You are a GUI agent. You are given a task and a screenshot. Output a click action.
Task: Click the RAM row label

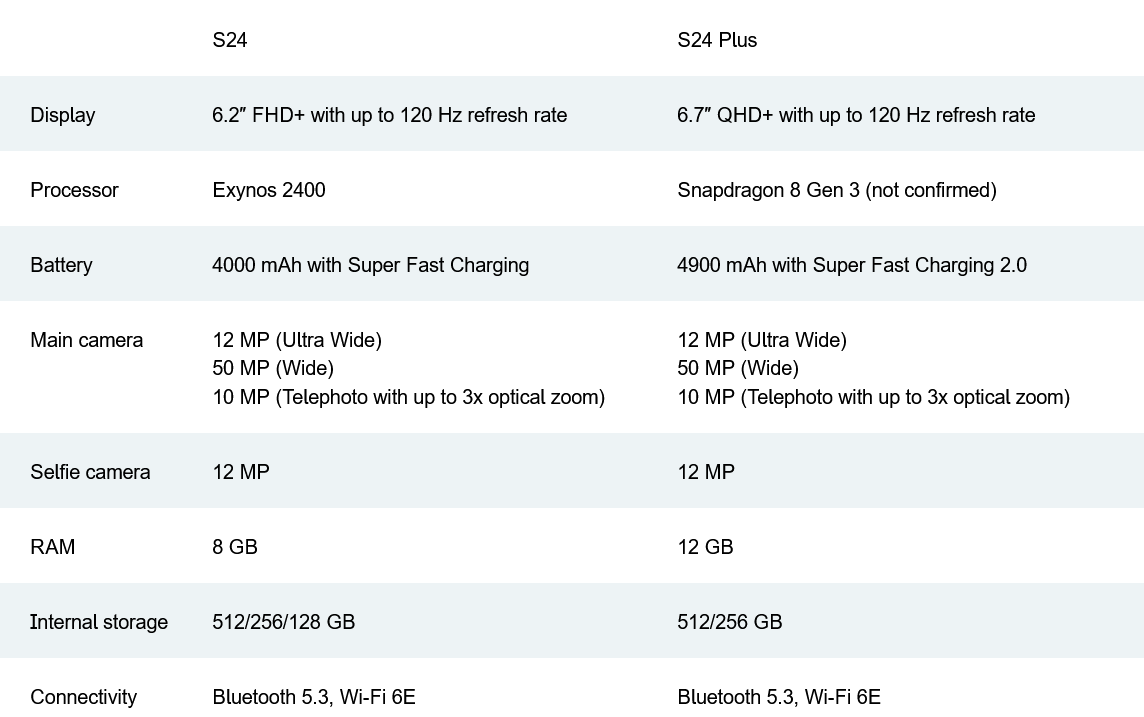point(52,547)
